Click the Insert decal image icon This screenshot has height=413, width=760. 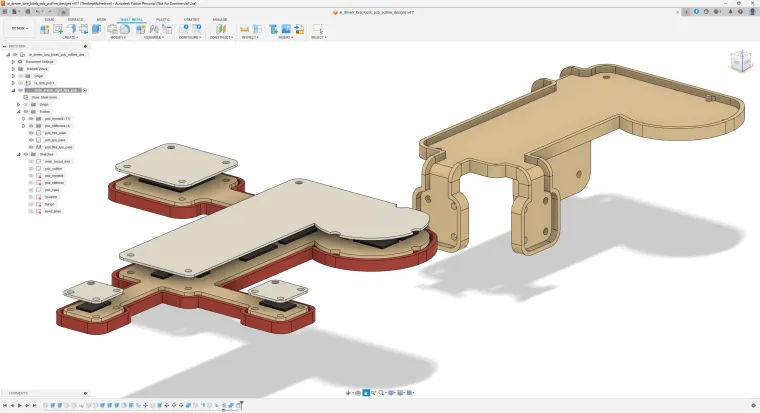(286, 29)
